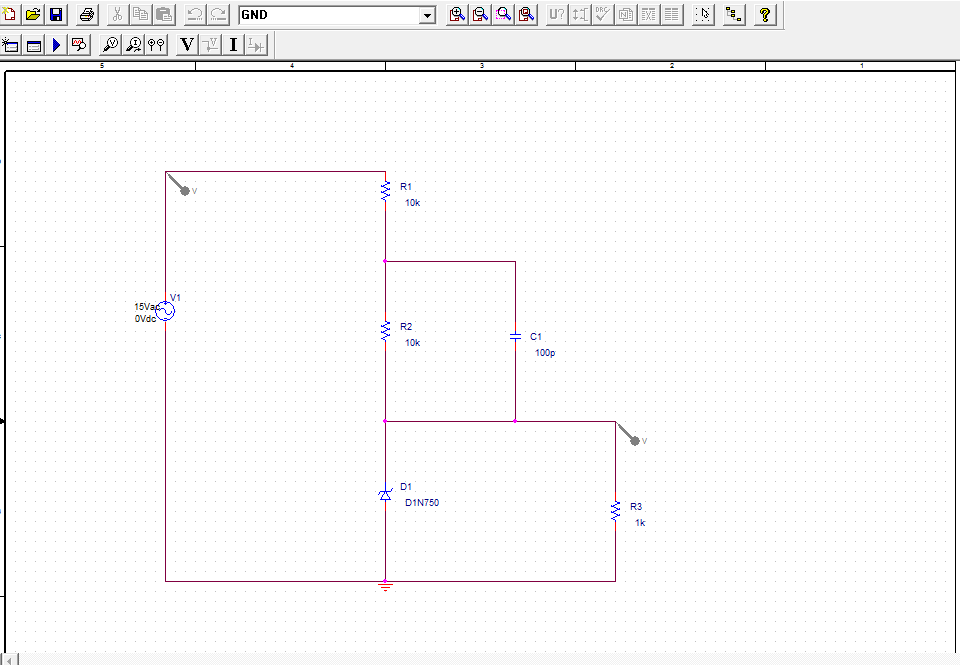Click the Undo arrow icon
960x665 pixels.
(195, 15)
